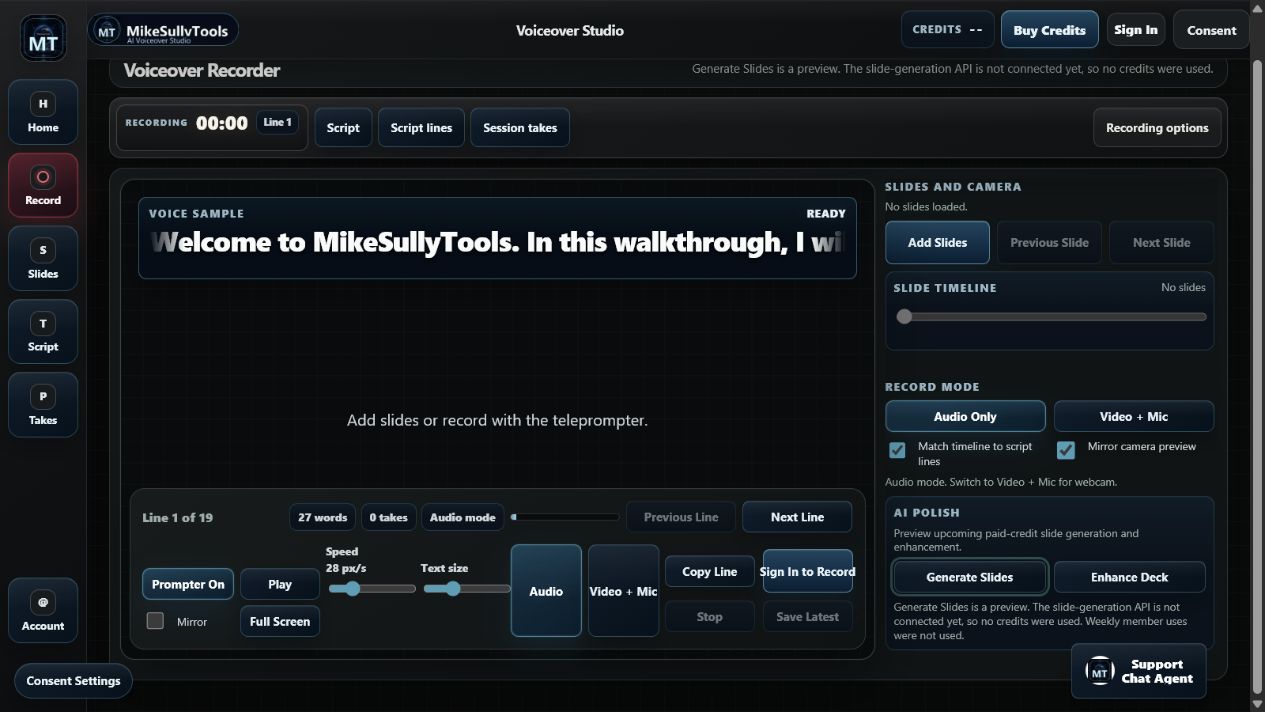The height and width of the screenshot is (712, 1265).
Task: Click Save Latest
Action: (x=808, y=616)
